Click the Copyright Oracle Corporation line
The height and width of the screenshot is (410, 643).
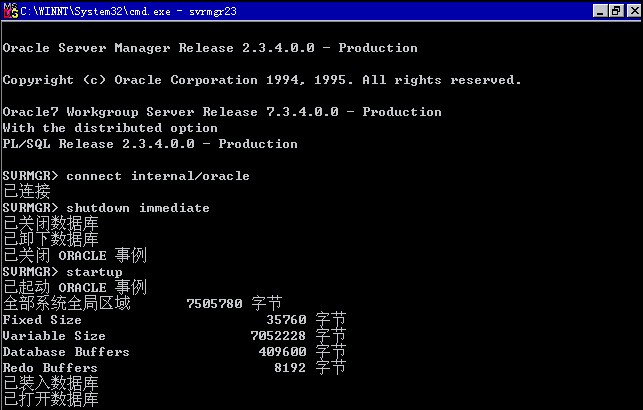(x=262, y=80)
